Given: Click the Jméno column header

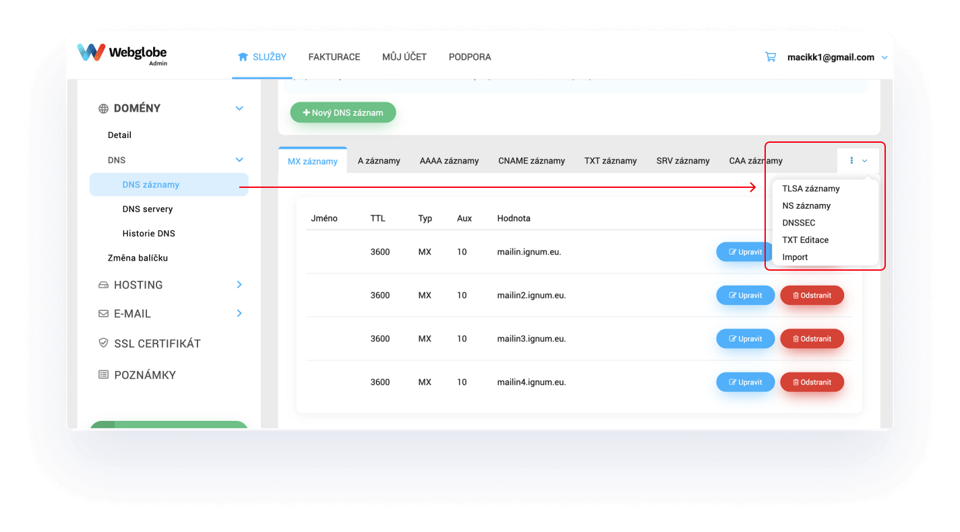Looking at the screenshot, I should click(324, 218).
